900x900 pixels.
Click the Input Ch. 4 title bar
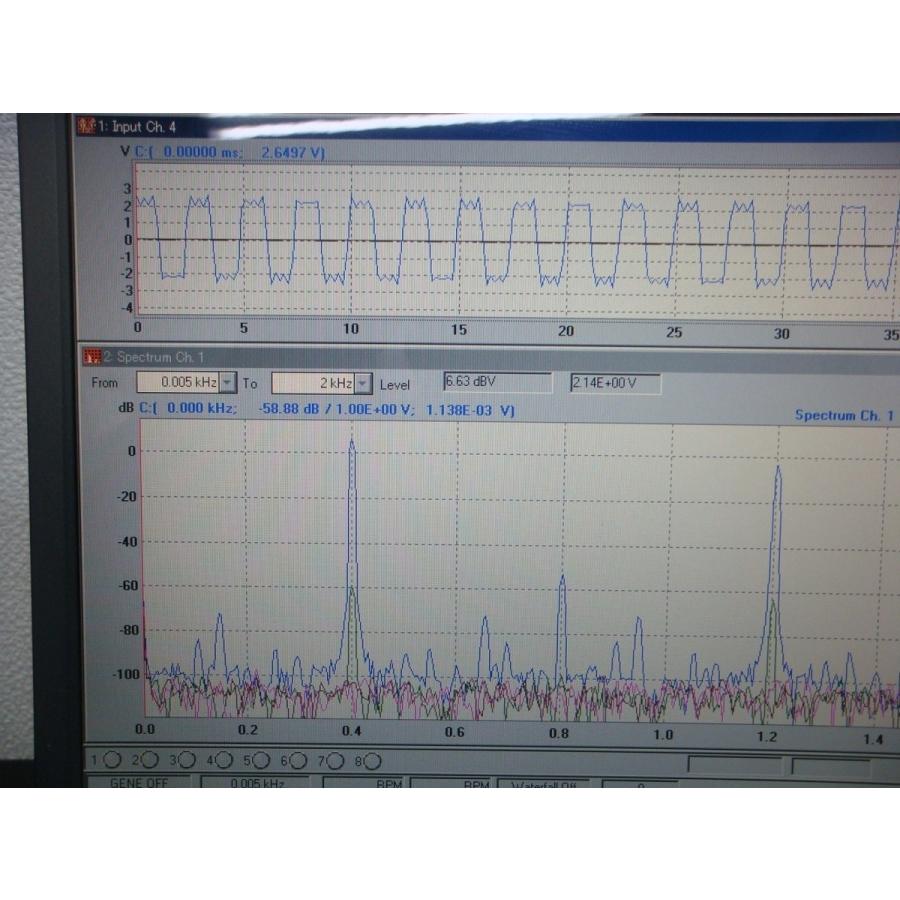pyautogui.click(x=400, y=127)
